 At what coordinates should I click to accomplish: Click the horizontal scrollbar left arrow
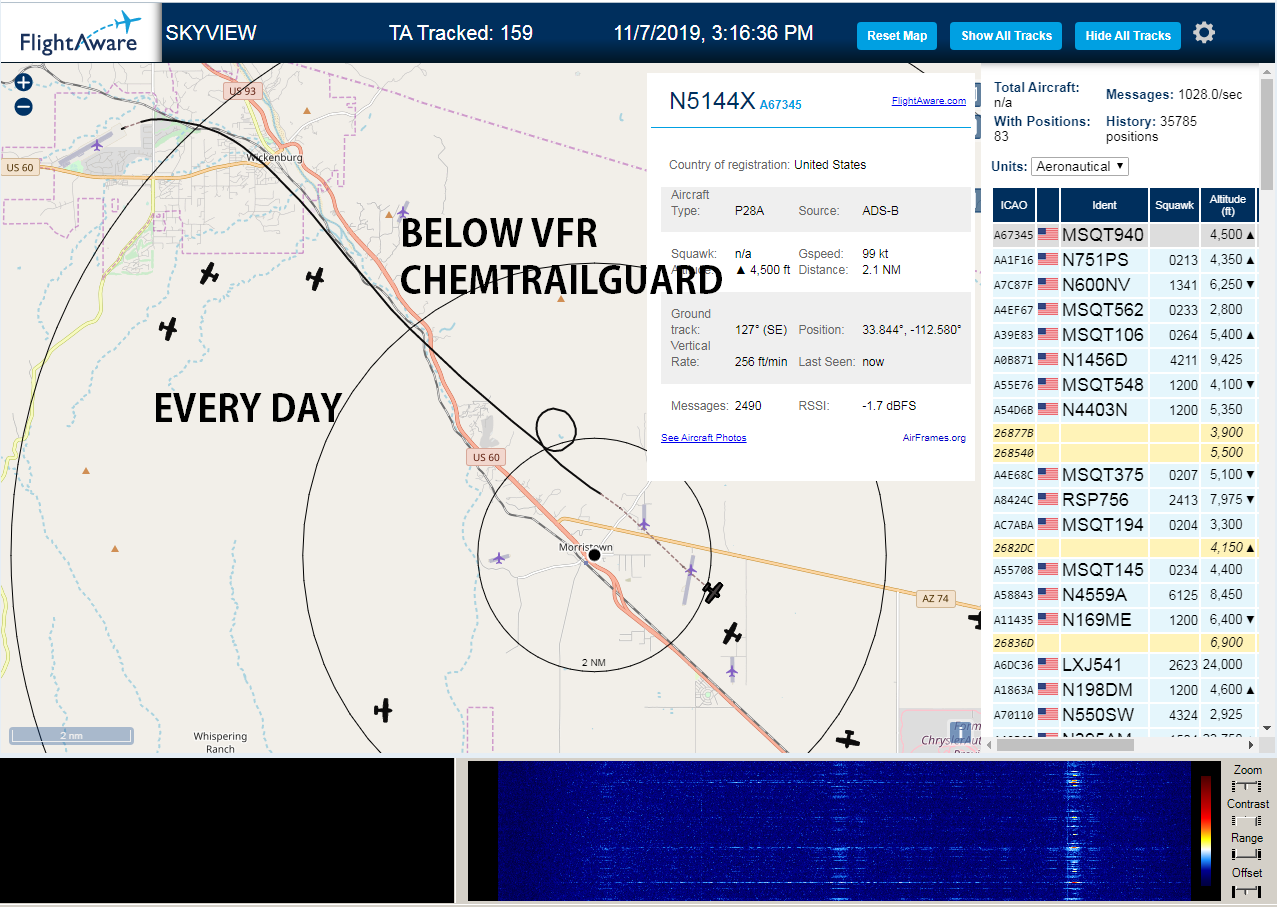(989, 744)
